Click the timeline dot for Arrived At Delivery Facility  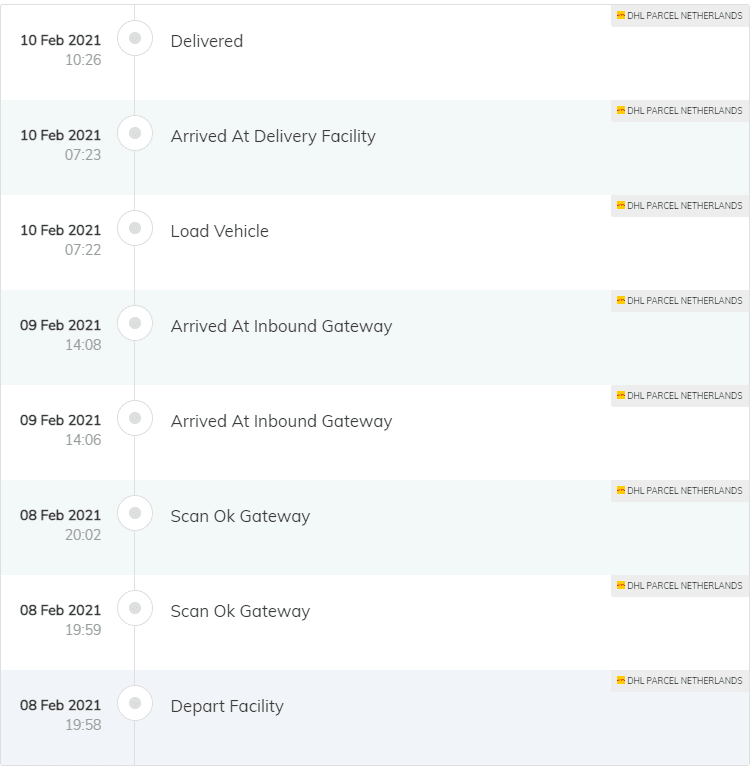click(x=135, y=133)
